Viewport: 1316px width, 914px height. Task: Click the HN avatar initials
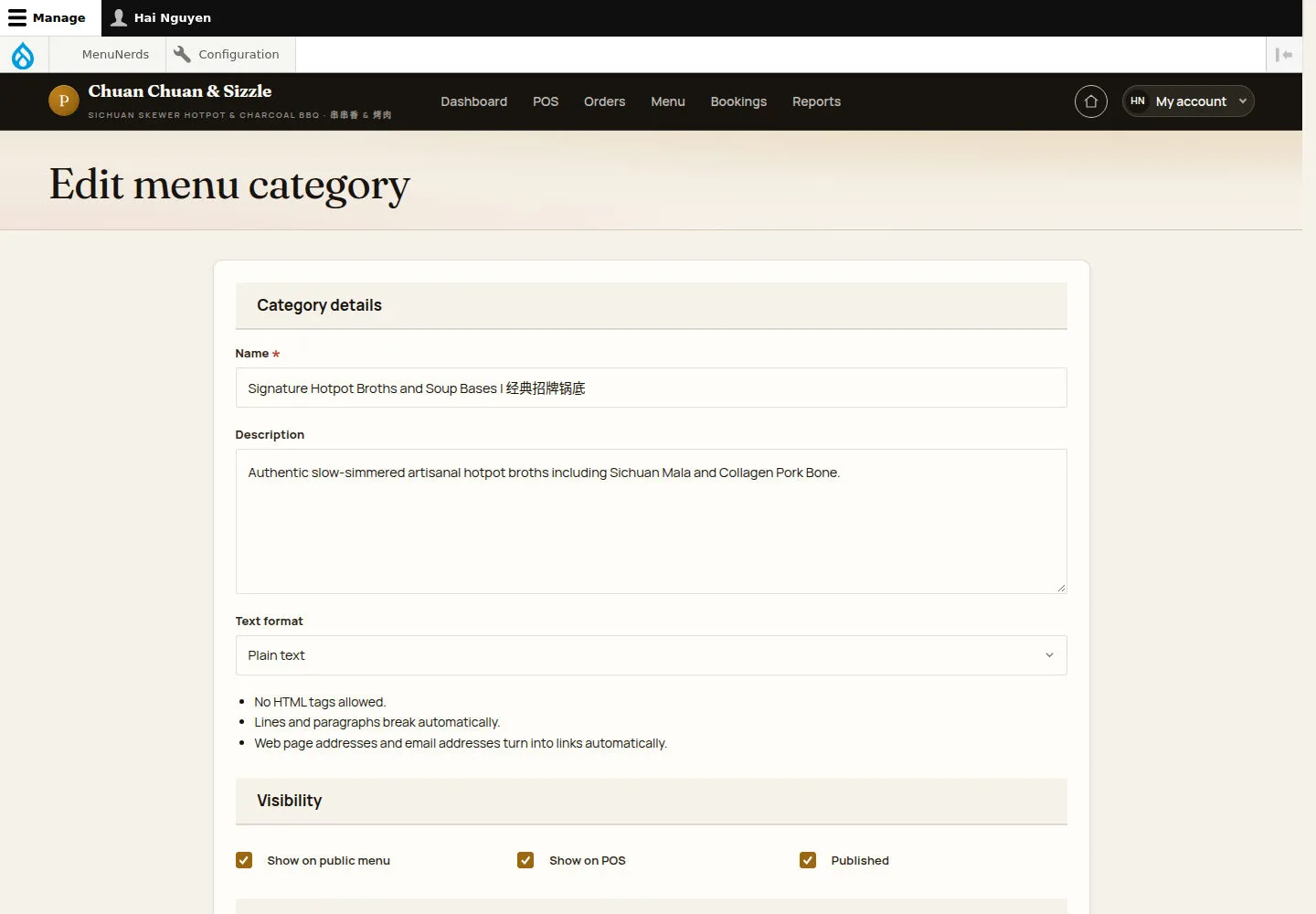1138,101
